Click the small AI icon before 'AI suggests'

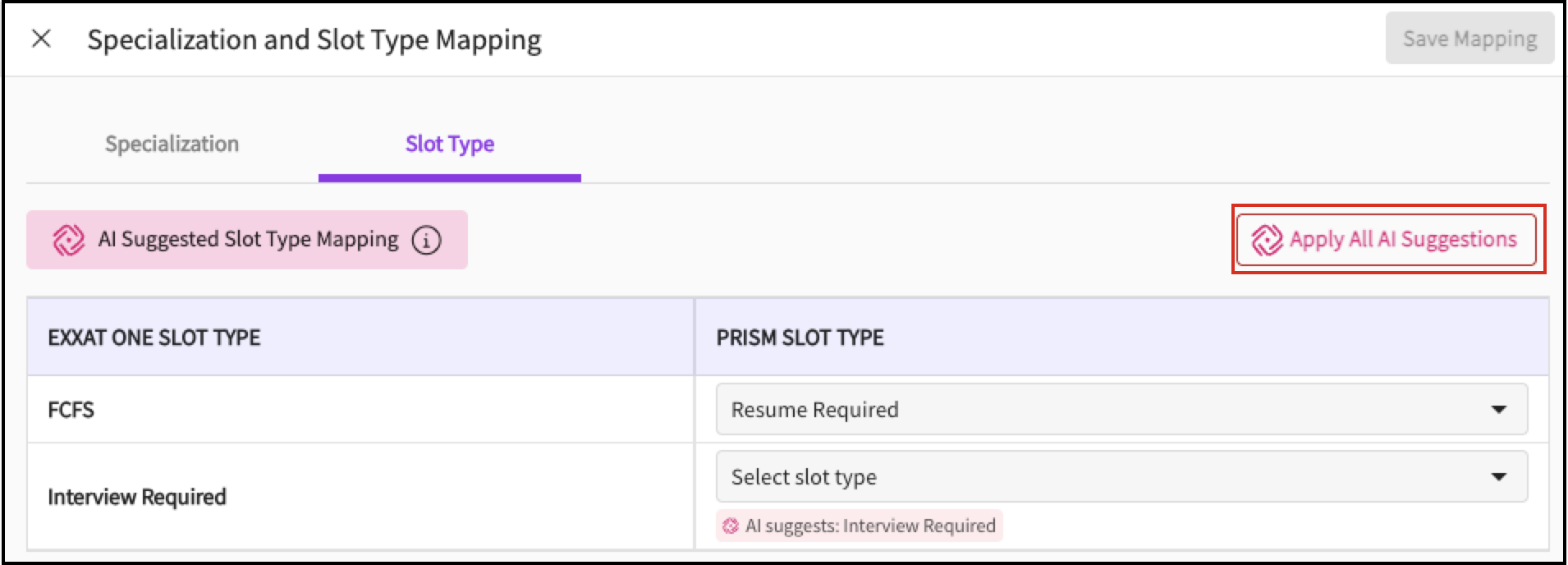[730, 526]
